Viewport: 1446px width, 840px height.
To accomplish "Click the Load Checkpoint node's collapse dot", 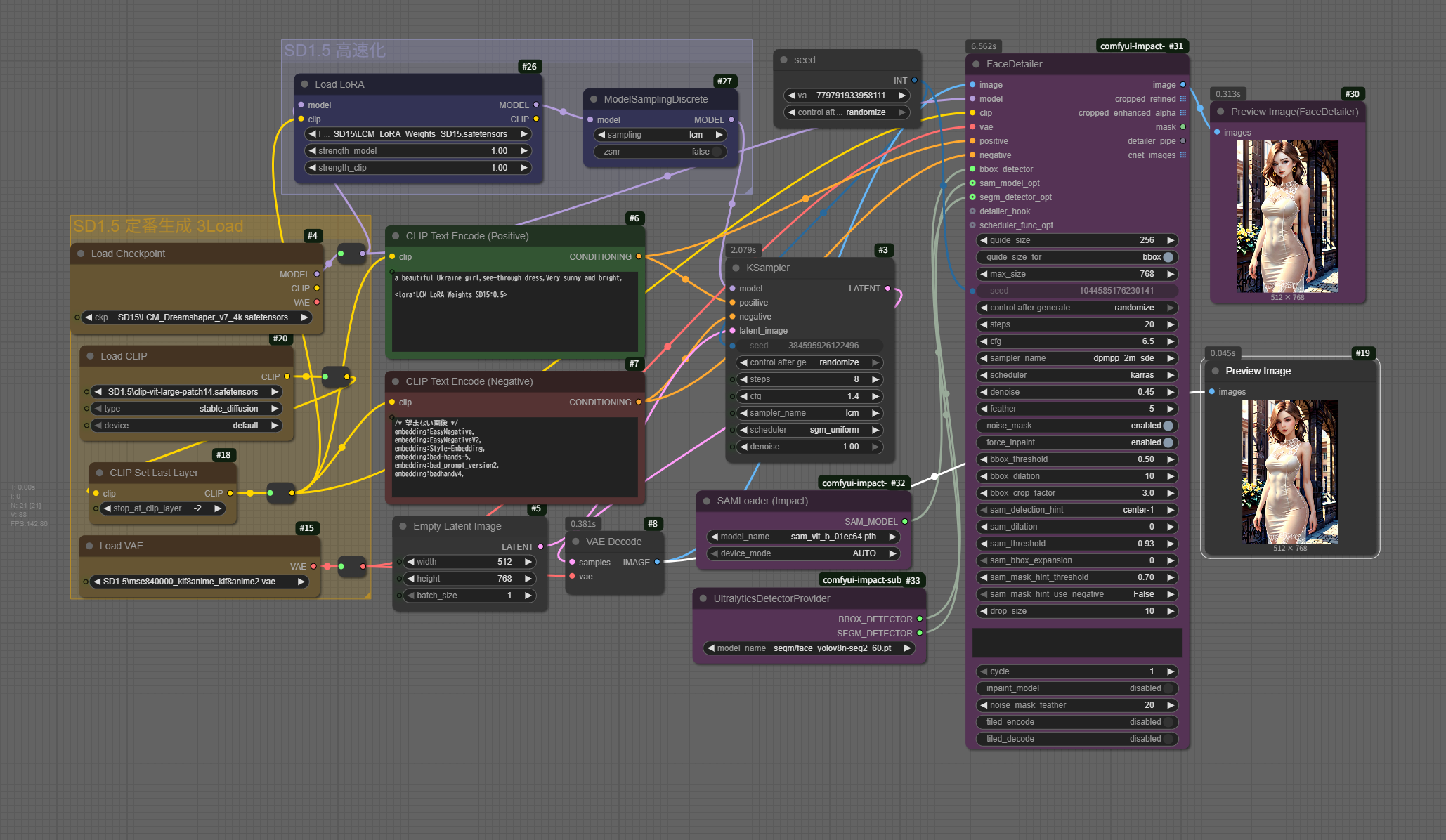I will coord(81,254).
